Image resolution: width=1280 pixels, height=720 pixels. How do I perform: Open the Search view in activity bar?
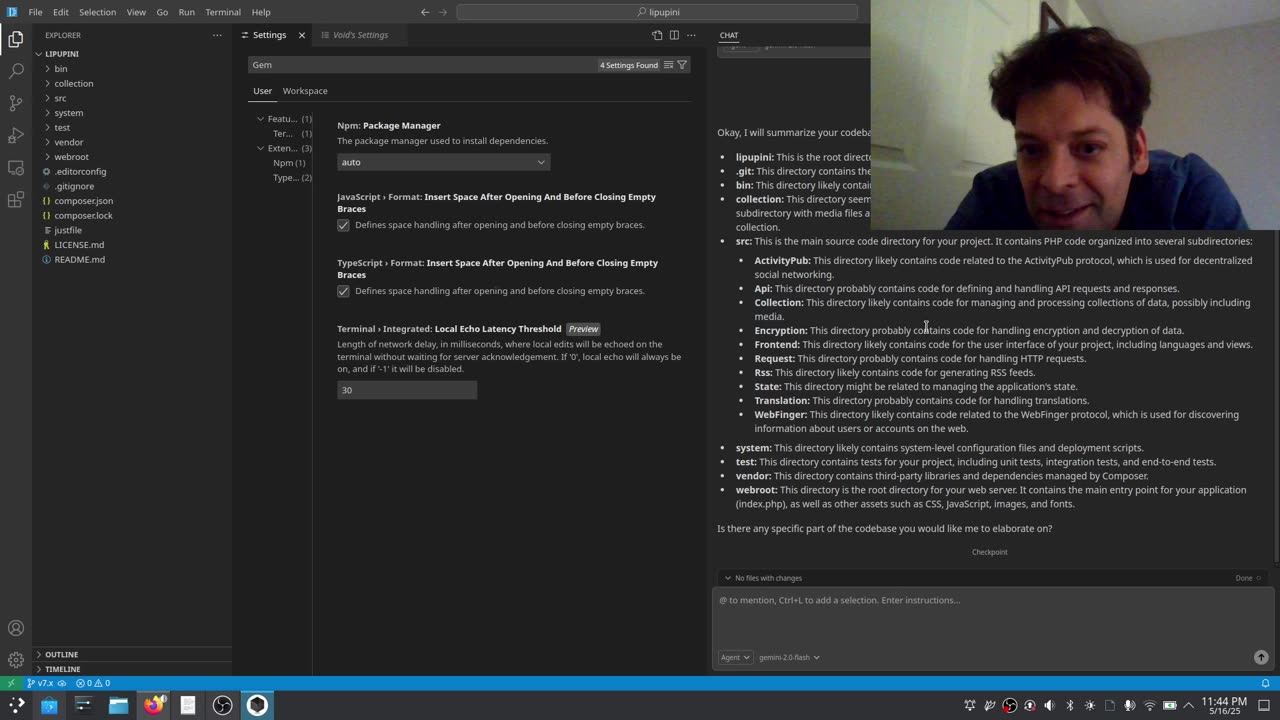(15, 71)
